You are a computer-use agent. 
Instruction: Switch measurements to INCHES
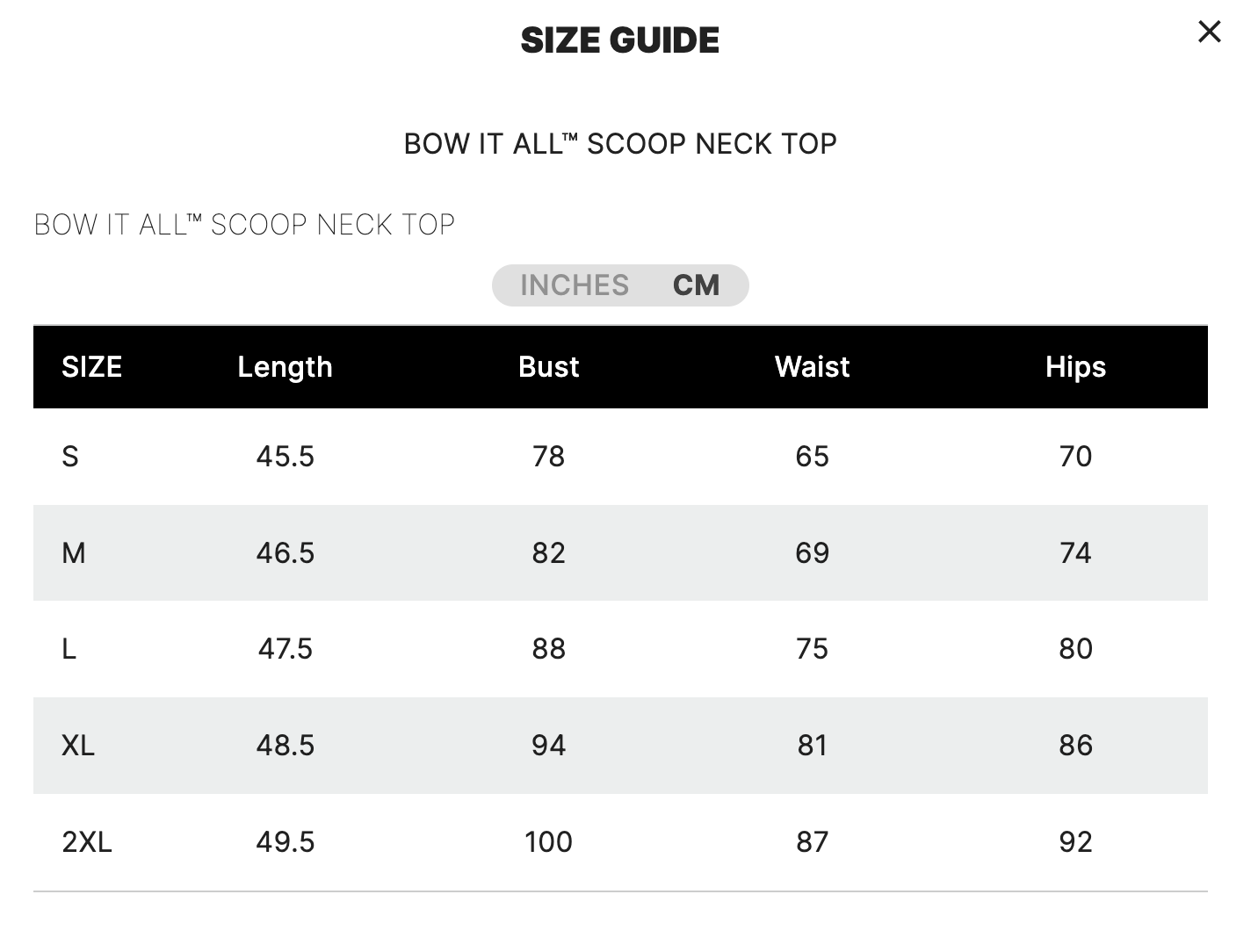[x=575, y=285]
